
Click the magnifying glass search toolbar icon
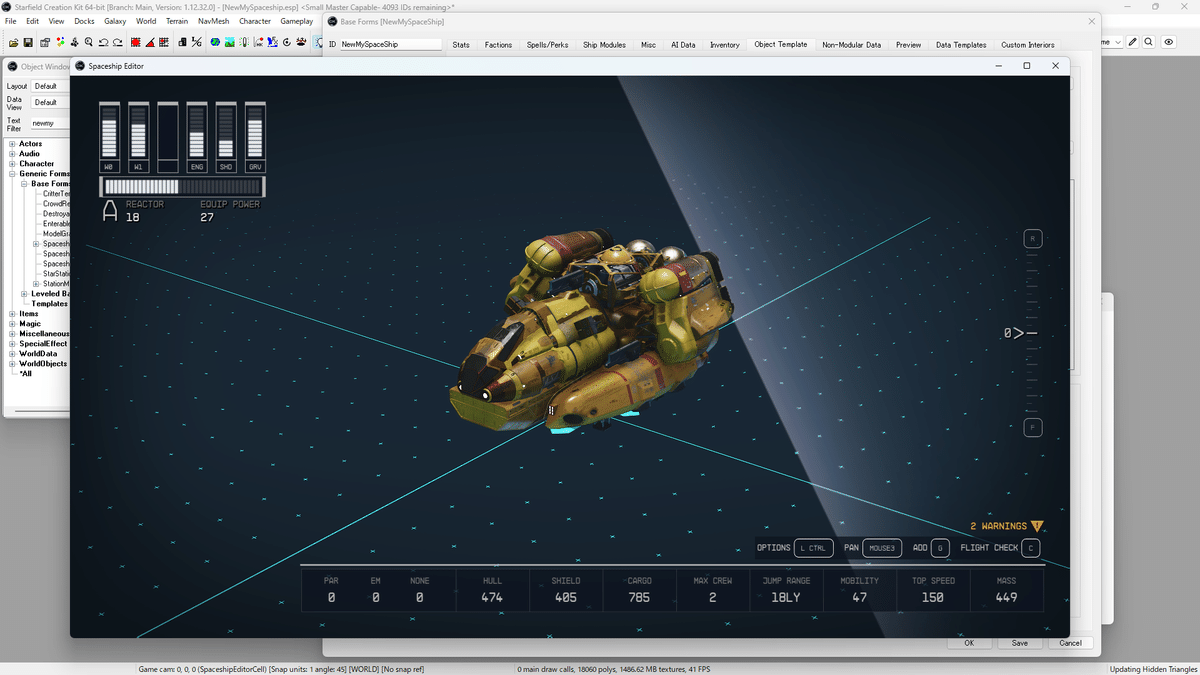click(89, 42)
